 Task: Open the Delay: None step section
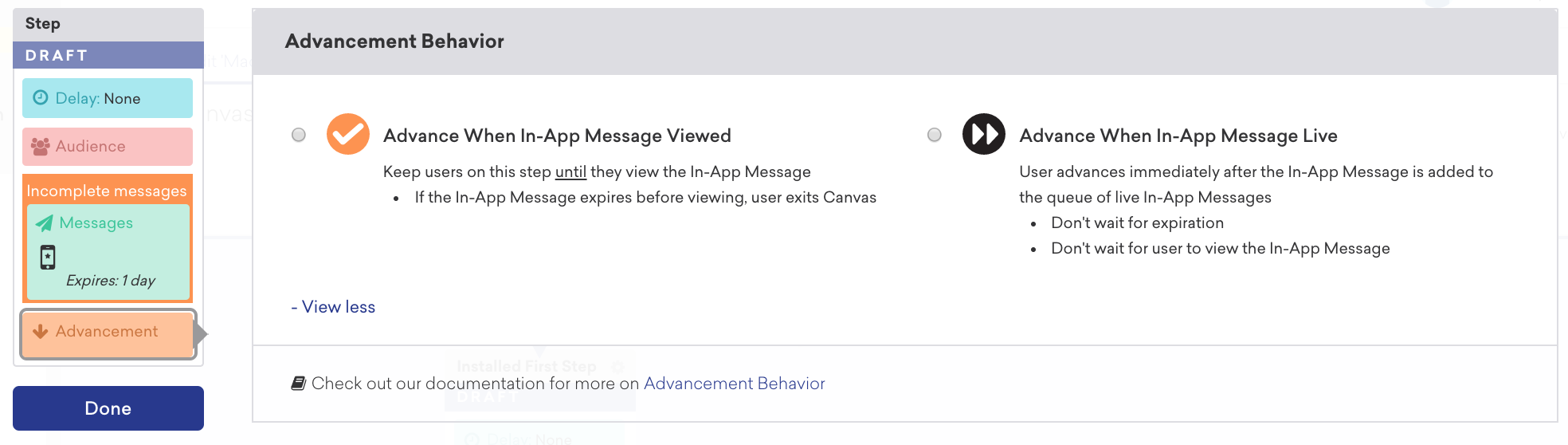click(x=108, y=98)
